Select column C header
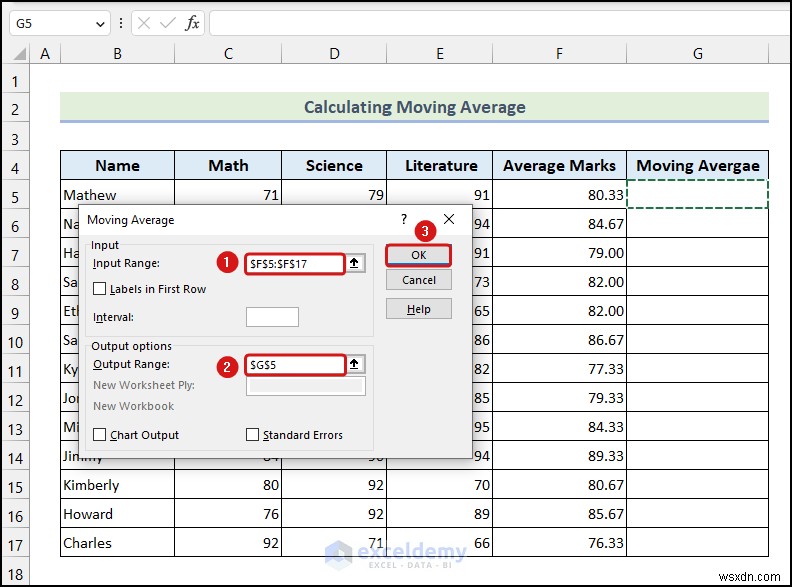The image size is (792, 587). click(228, 54)
